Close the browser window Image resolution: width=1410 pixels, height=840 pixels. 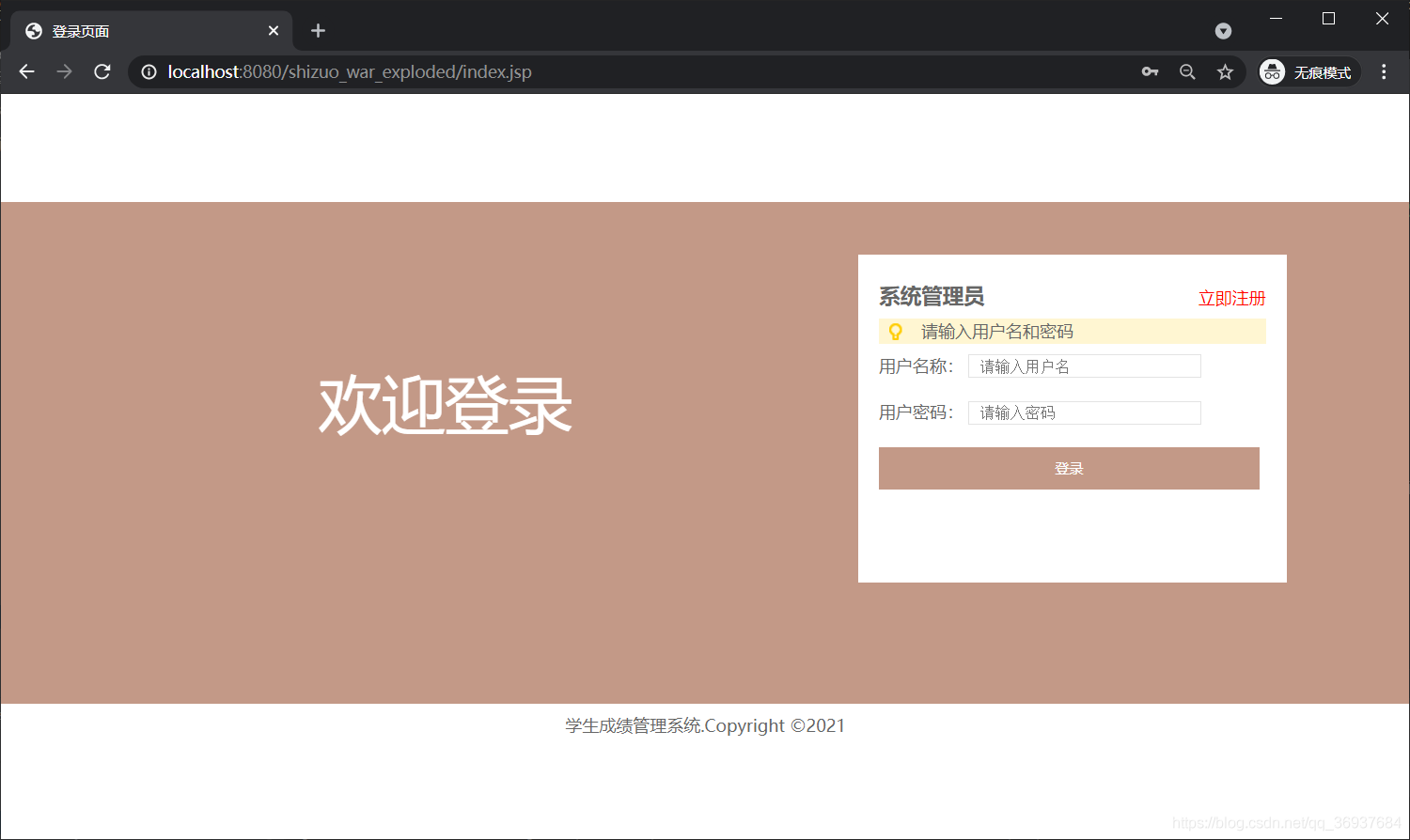(x=1382, y=19)
